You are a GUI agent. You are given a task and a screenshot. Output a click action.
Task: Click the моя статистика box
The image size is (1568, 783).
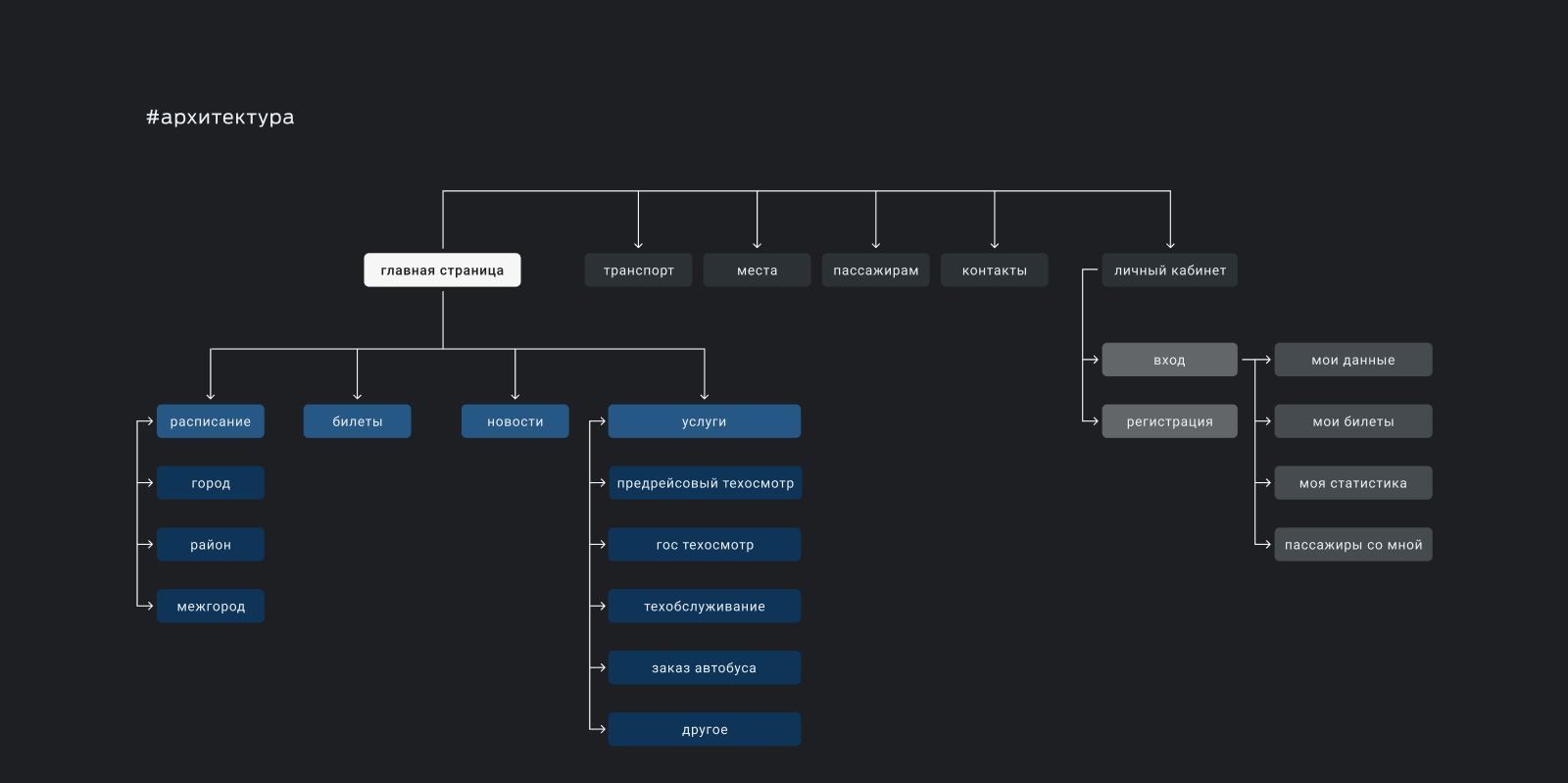tap(1352, 483)
